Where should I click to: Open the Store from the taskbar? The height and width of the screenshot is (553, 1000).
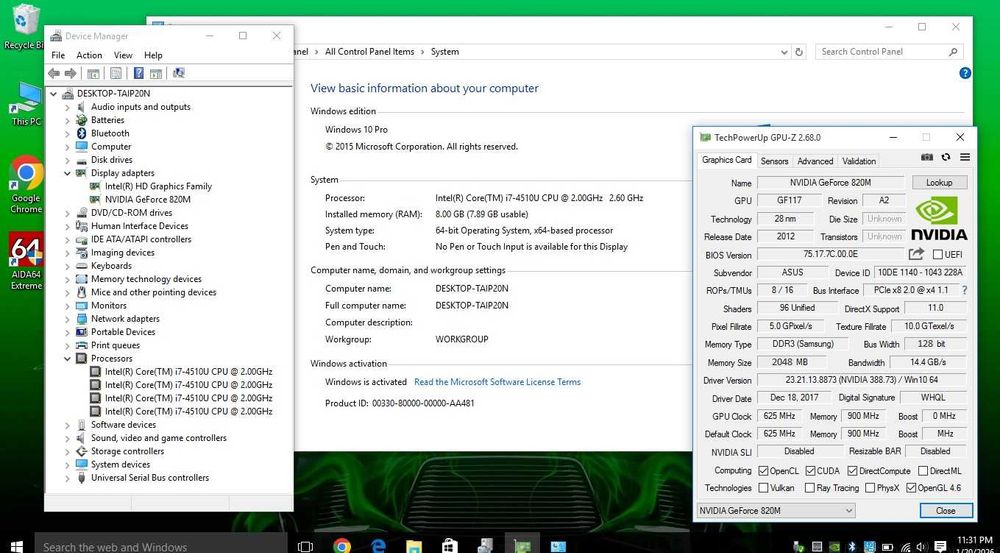(450, 546)
